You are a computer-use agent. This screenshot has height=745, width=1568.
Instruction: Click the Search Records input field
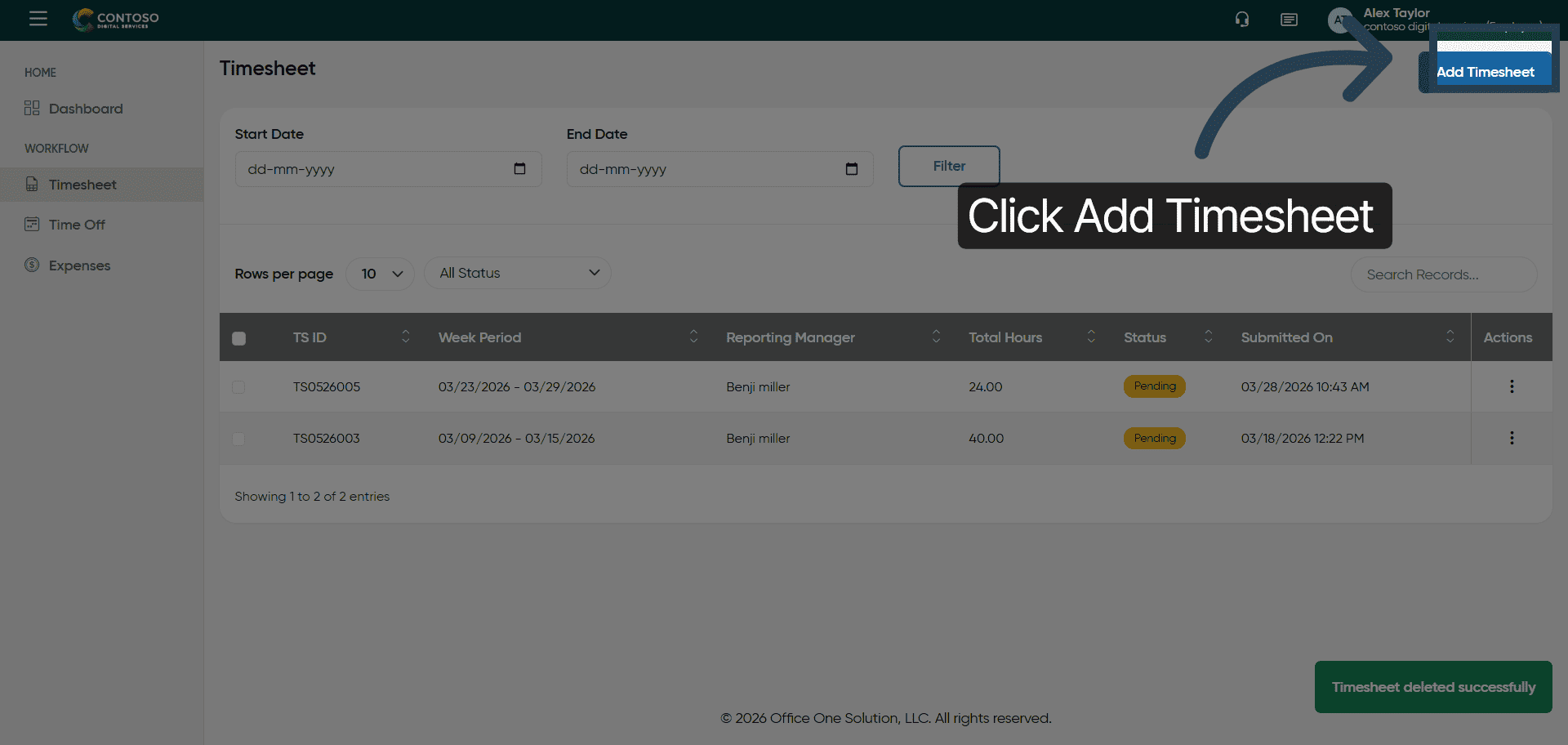coord(1443,274)
